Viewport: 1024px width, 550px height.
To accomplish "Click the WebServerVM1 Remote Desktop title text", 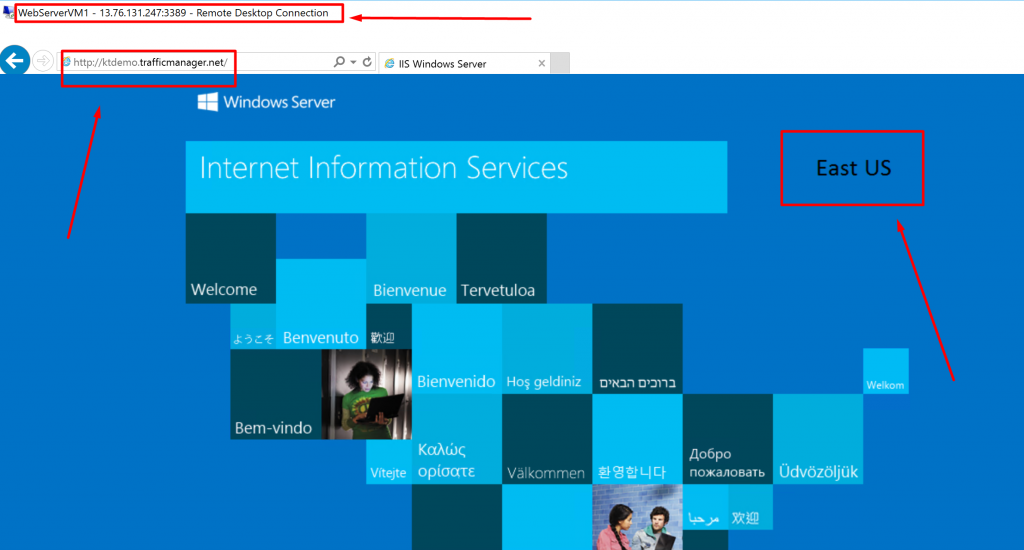I will click(x=173, y=12).
